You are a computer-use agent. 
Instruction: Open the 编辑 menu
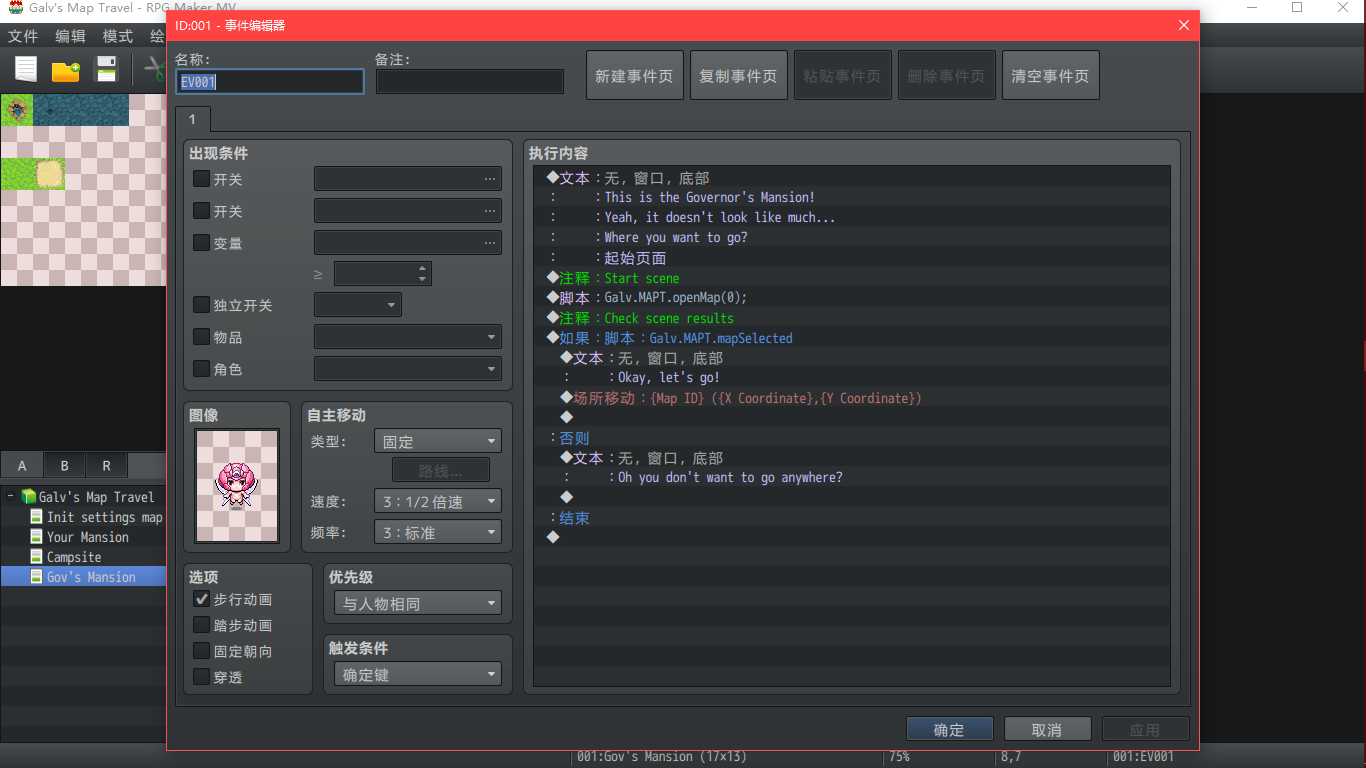pos(70,36)
